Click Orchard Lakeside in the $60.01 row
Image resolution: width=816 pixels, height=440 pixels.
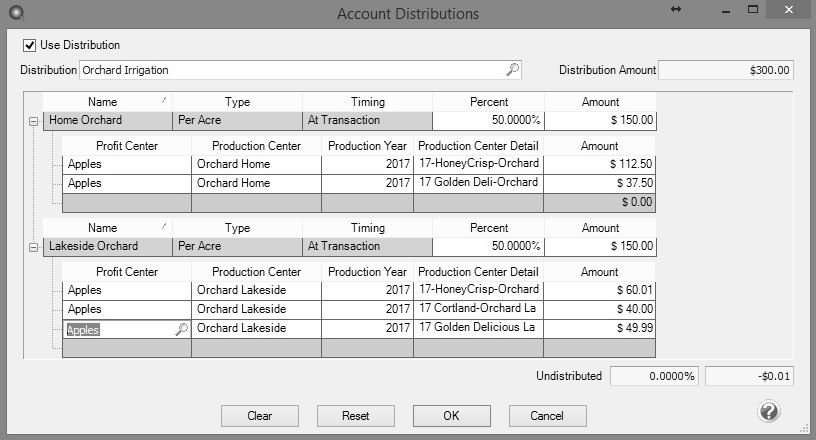tap(257, 291)
